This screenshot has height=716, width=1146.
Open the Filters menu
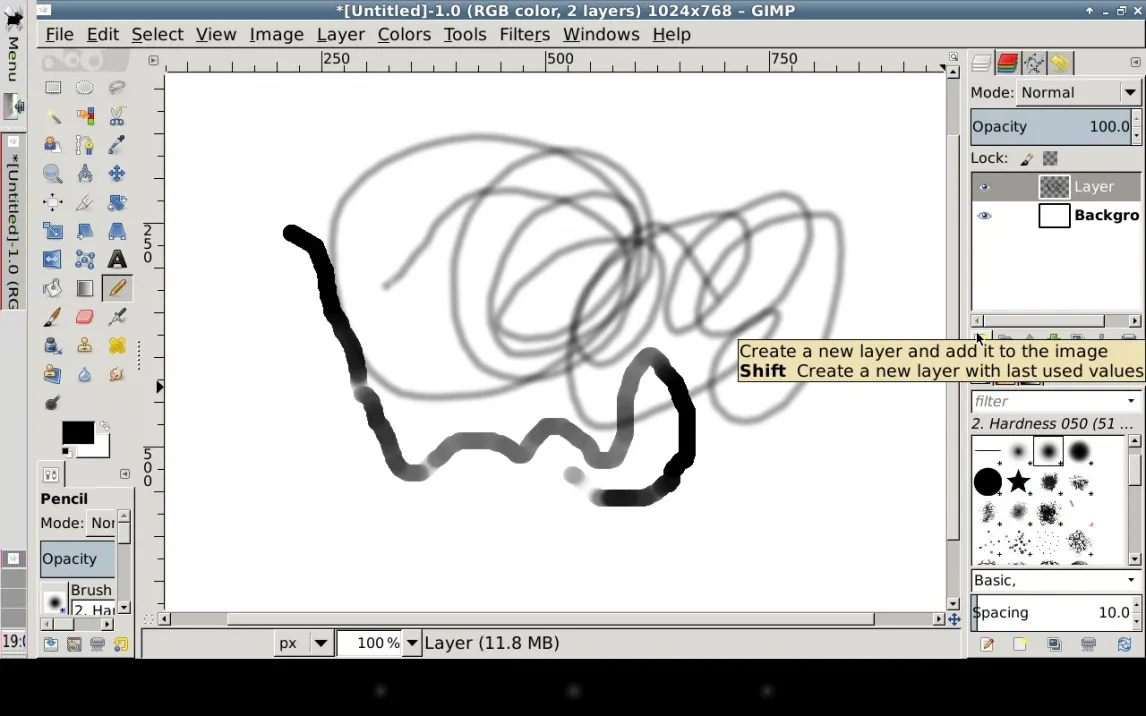coord(524,34)
